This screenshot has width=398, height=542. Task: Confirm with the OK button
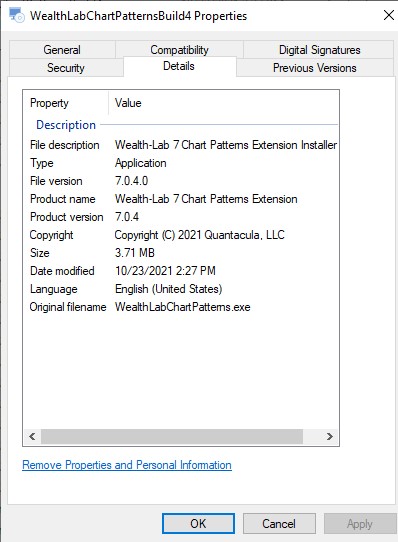[x=198, y=523]
